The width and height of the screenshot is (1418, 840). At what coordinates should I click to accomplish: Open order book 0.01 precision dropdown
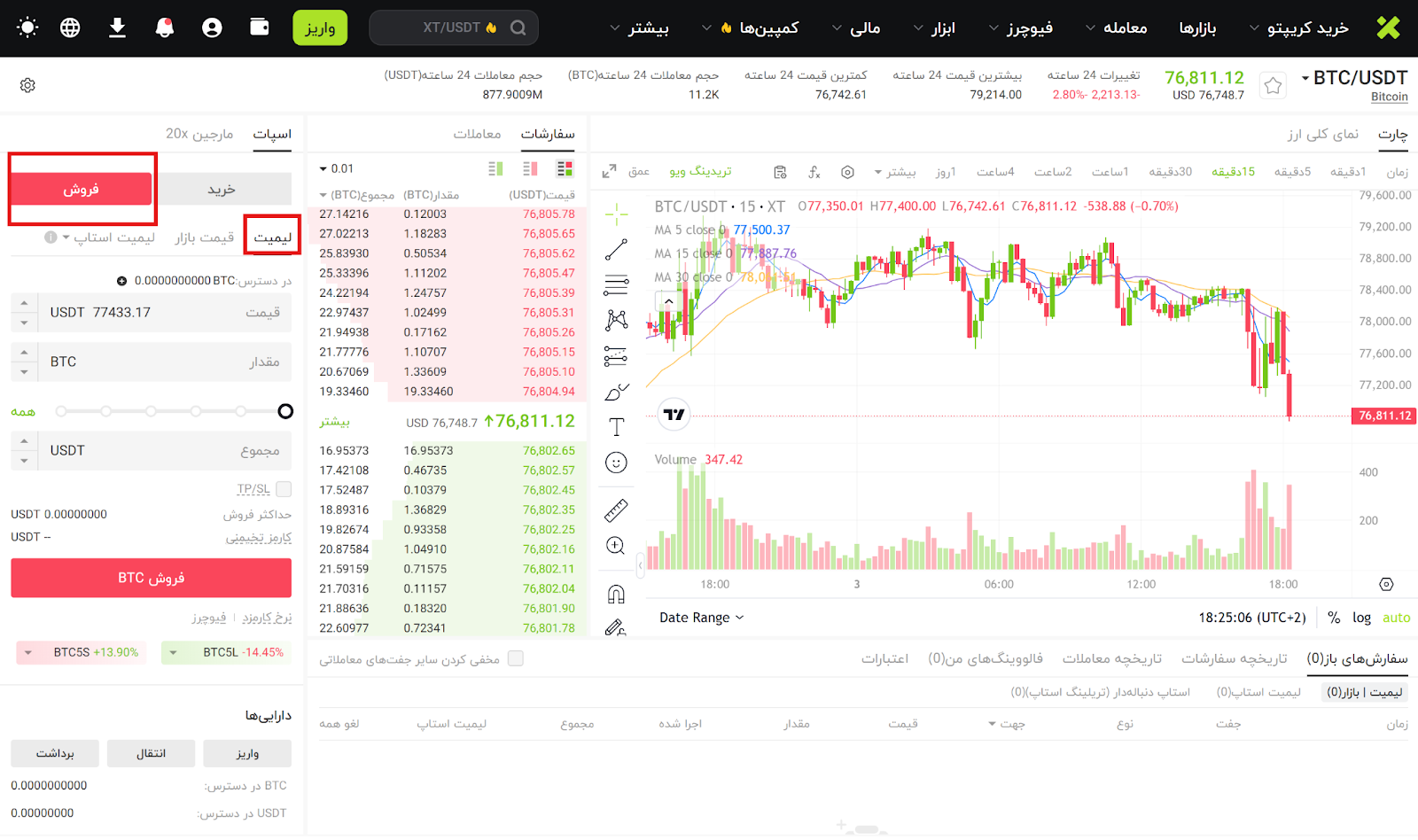pos(336,168)
